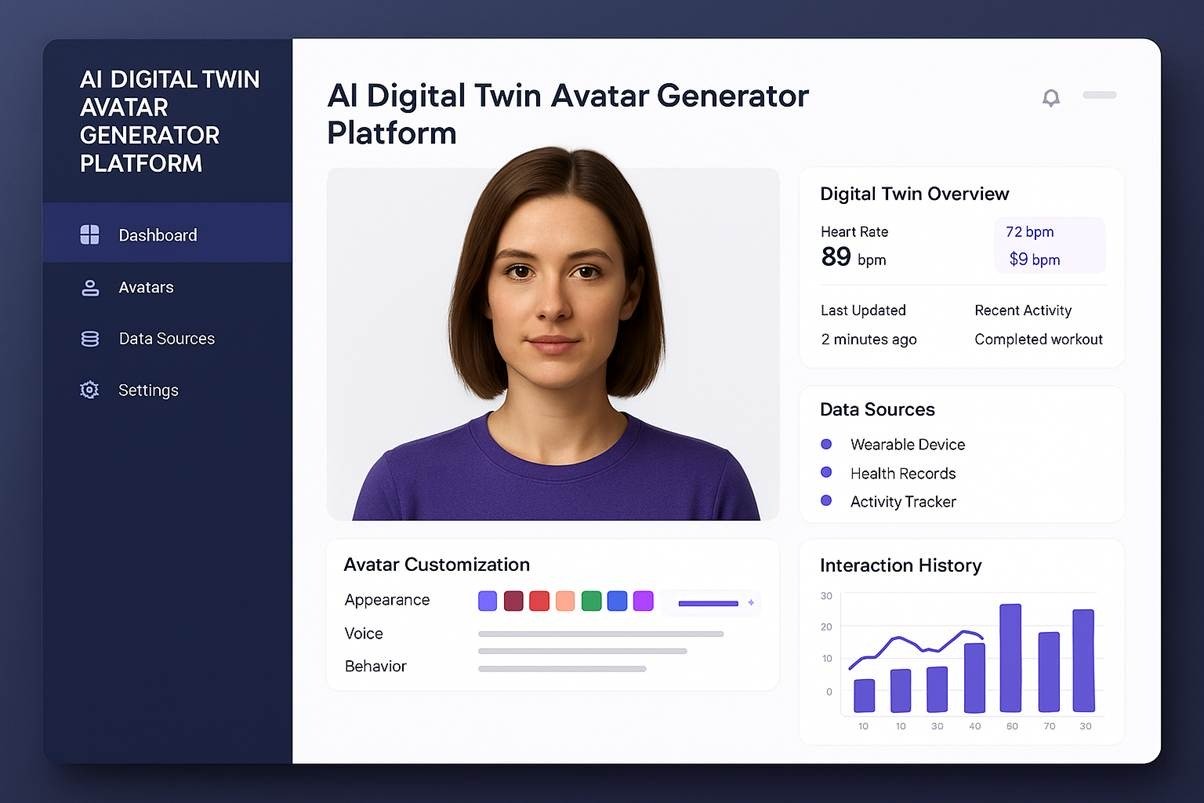Pick the green appearance color swatch

[591, 601]
